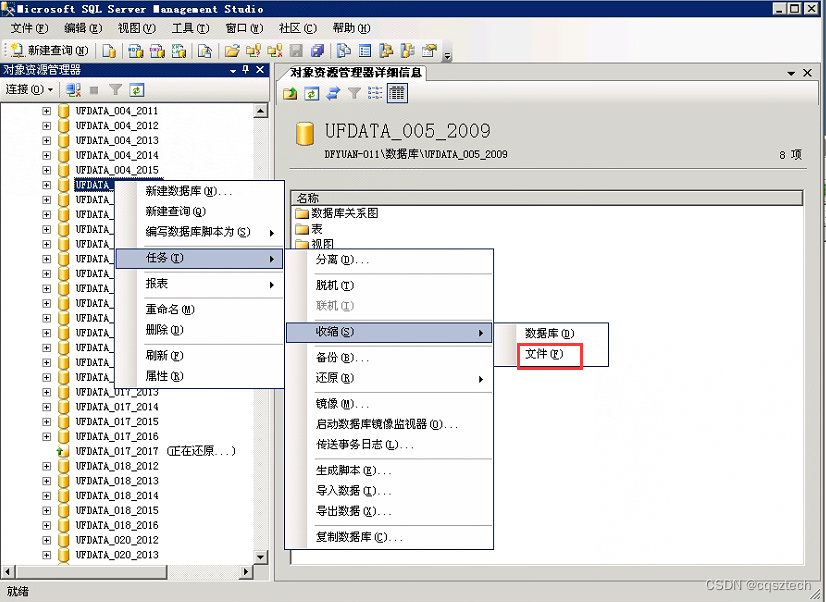Start an Analysis Services XMLA query
Screen dimensions: 826x602
[179, 51]
